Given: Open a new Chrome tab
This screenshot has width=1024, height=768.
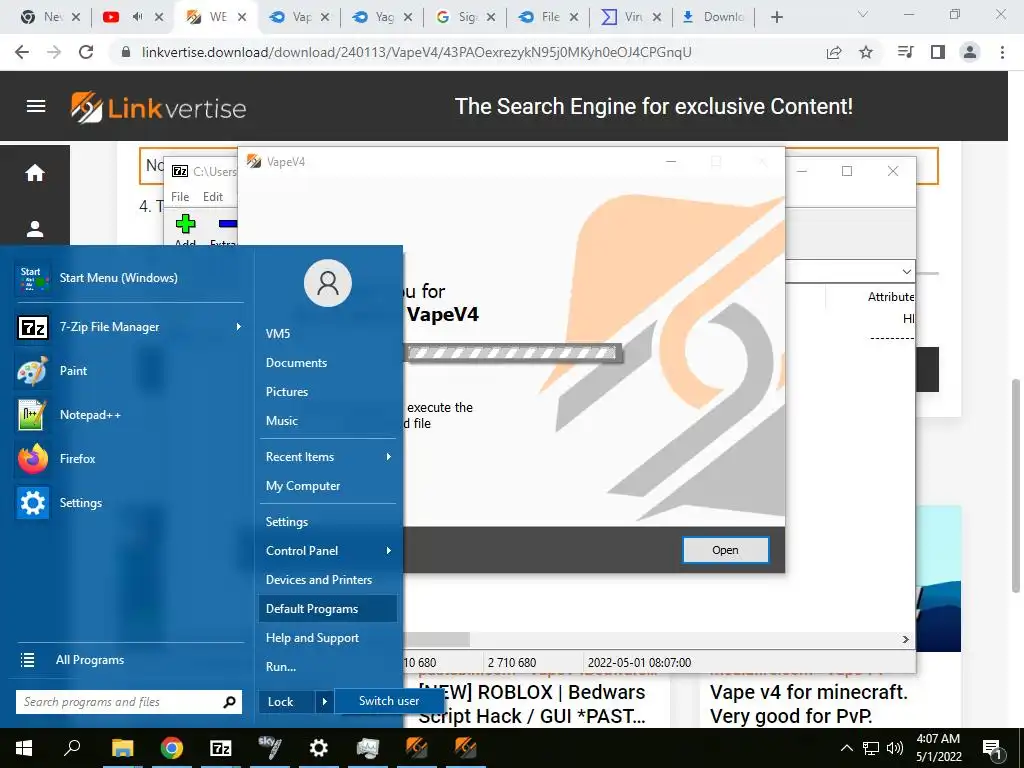Looking at the screenshot, I should pyautogui.click(x=776, y=17).
